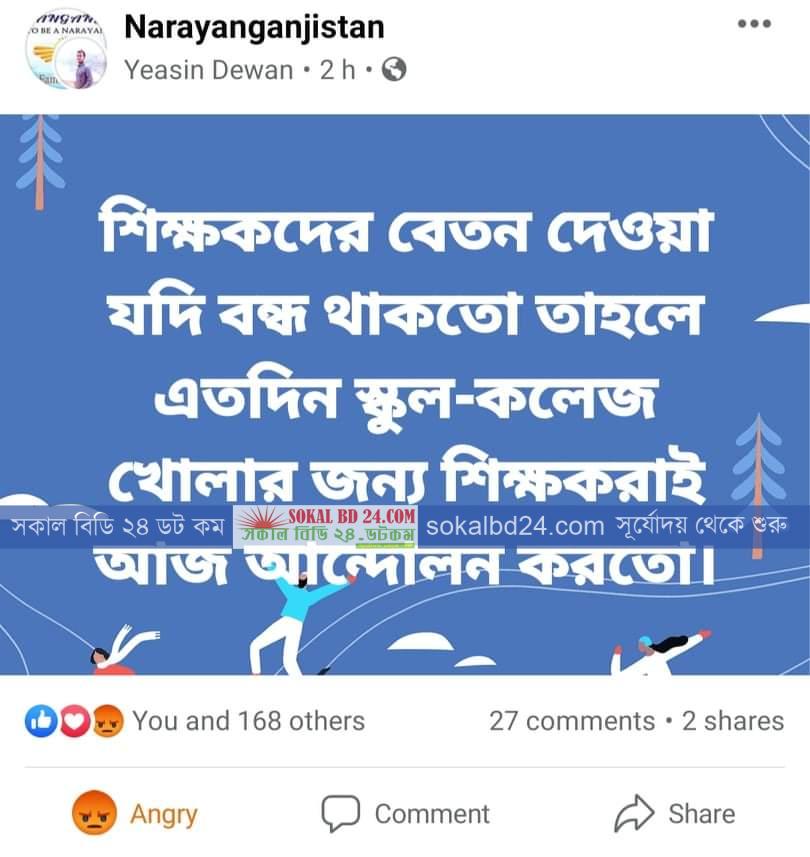Click the Angry face in the reaction summary
This screenshot has height=857, width=810.
click(x=108, y=720)
